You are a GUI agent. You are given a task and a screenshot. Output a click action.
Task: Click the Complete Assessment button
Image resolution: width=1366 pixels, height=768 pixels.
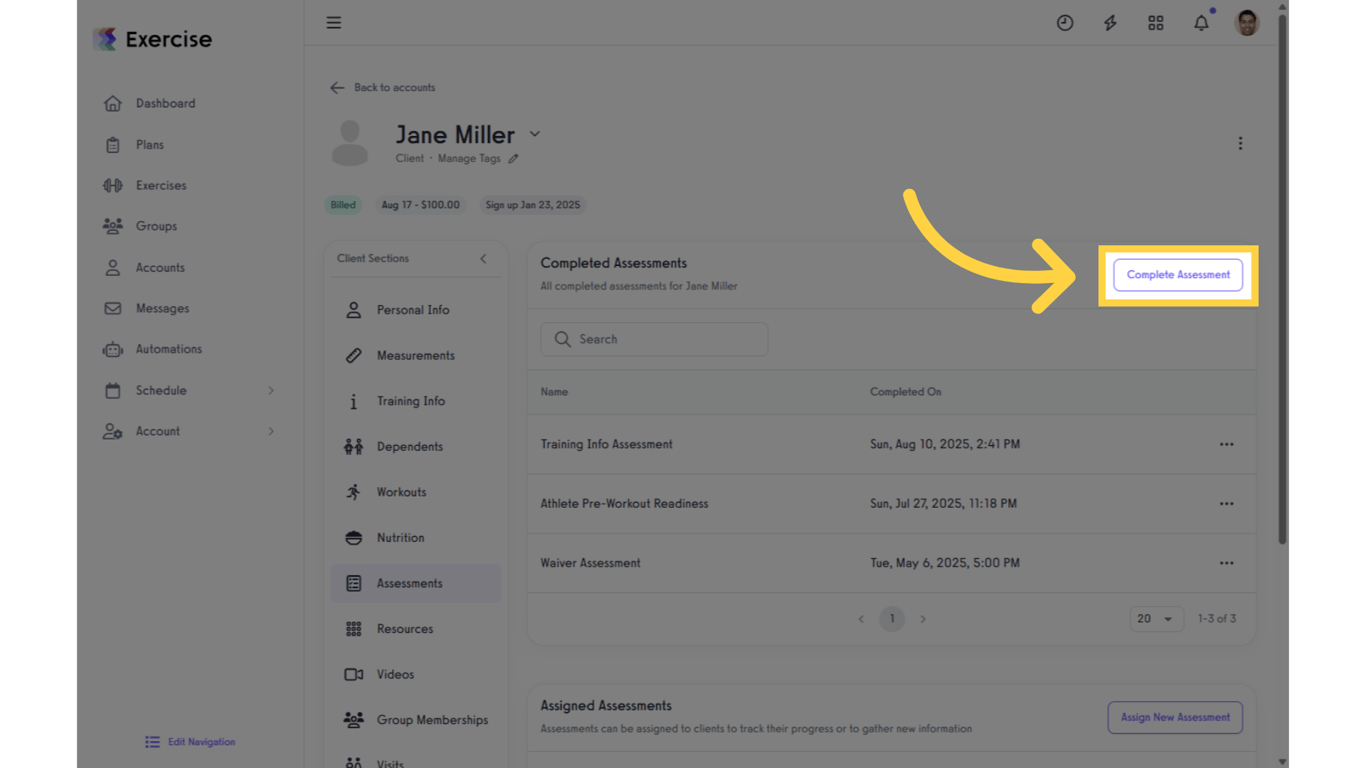(x=1178, y=275)
